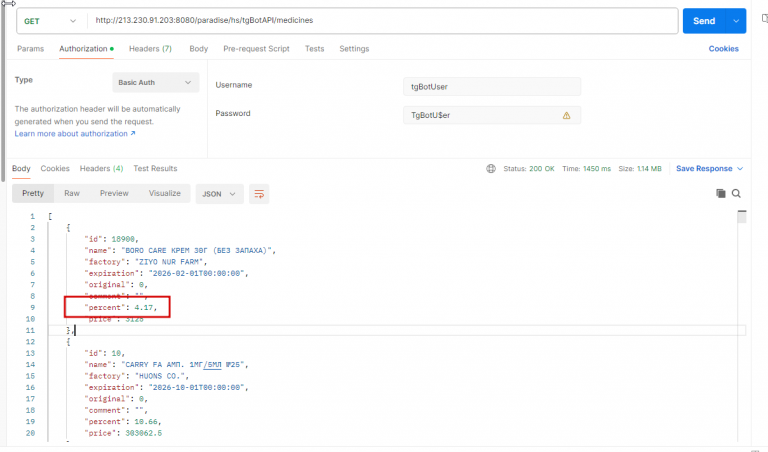Click the Password field

(492, 115)
